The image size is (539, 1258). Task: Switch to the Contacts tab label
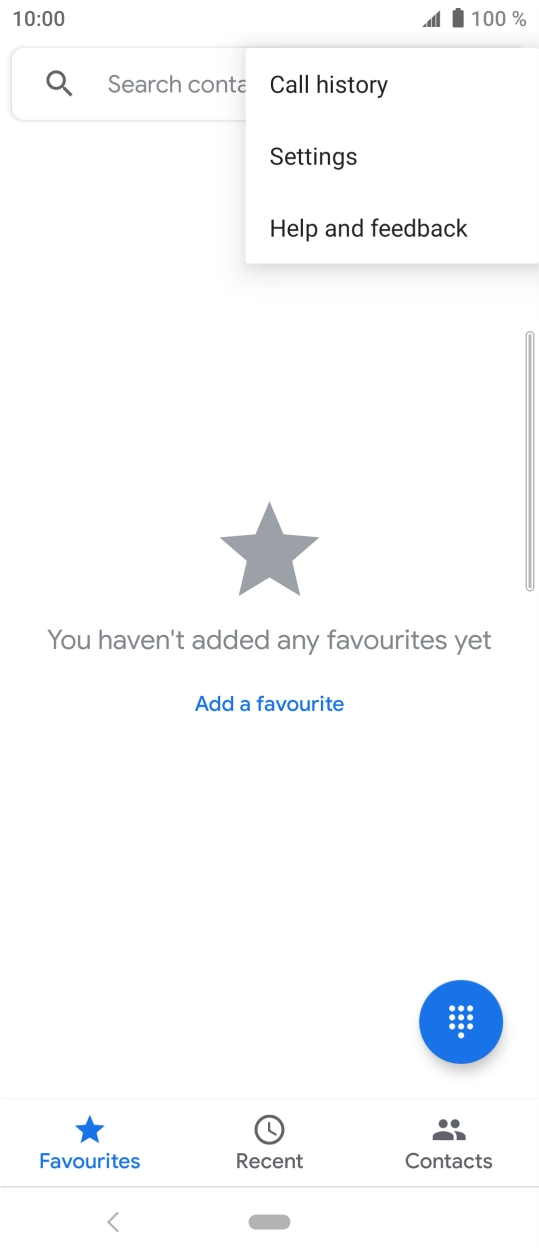pyautogui.click(x=449, y=1161)
